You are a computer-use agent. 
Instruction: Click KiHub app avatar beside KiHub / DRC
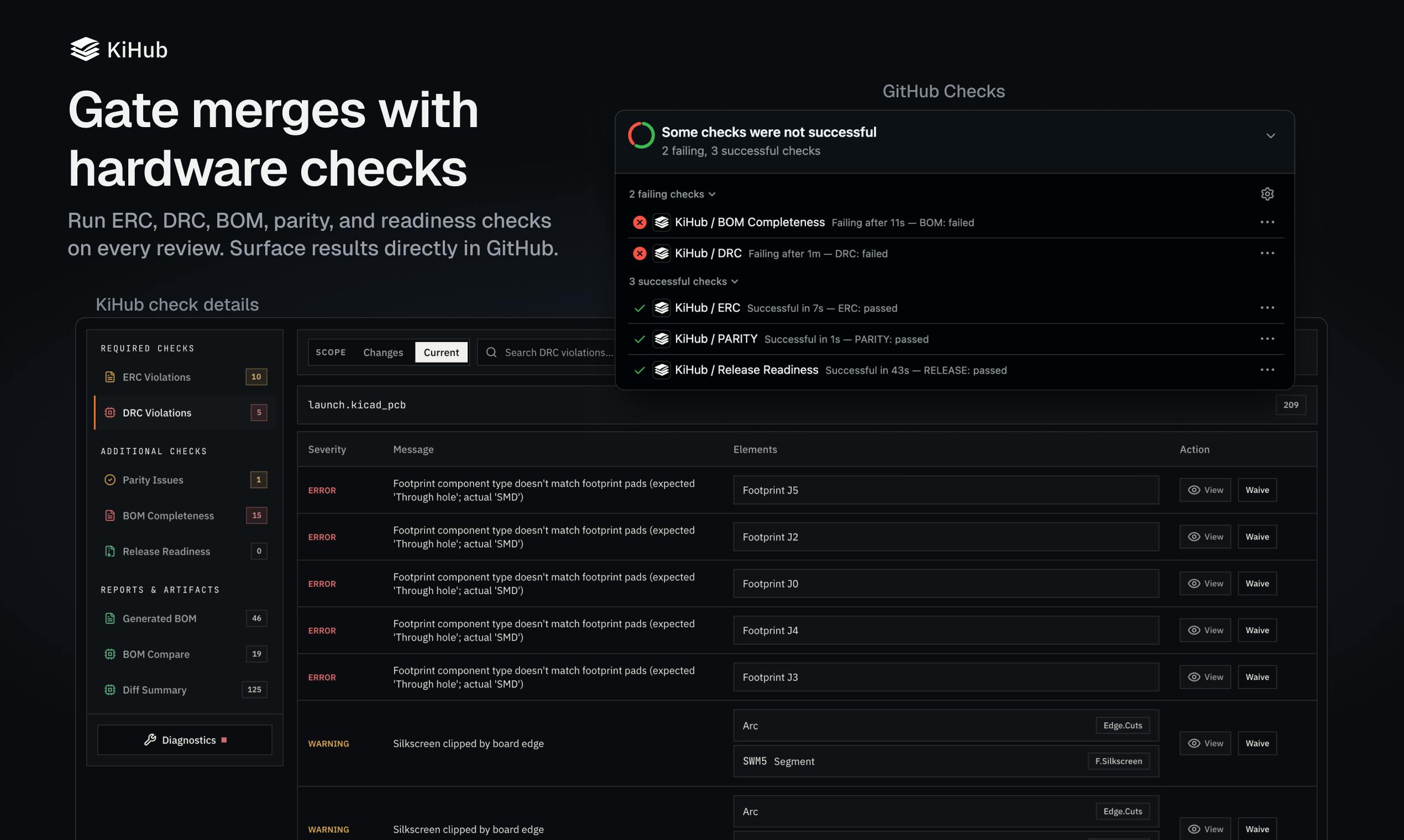click(x=661, y=254)
